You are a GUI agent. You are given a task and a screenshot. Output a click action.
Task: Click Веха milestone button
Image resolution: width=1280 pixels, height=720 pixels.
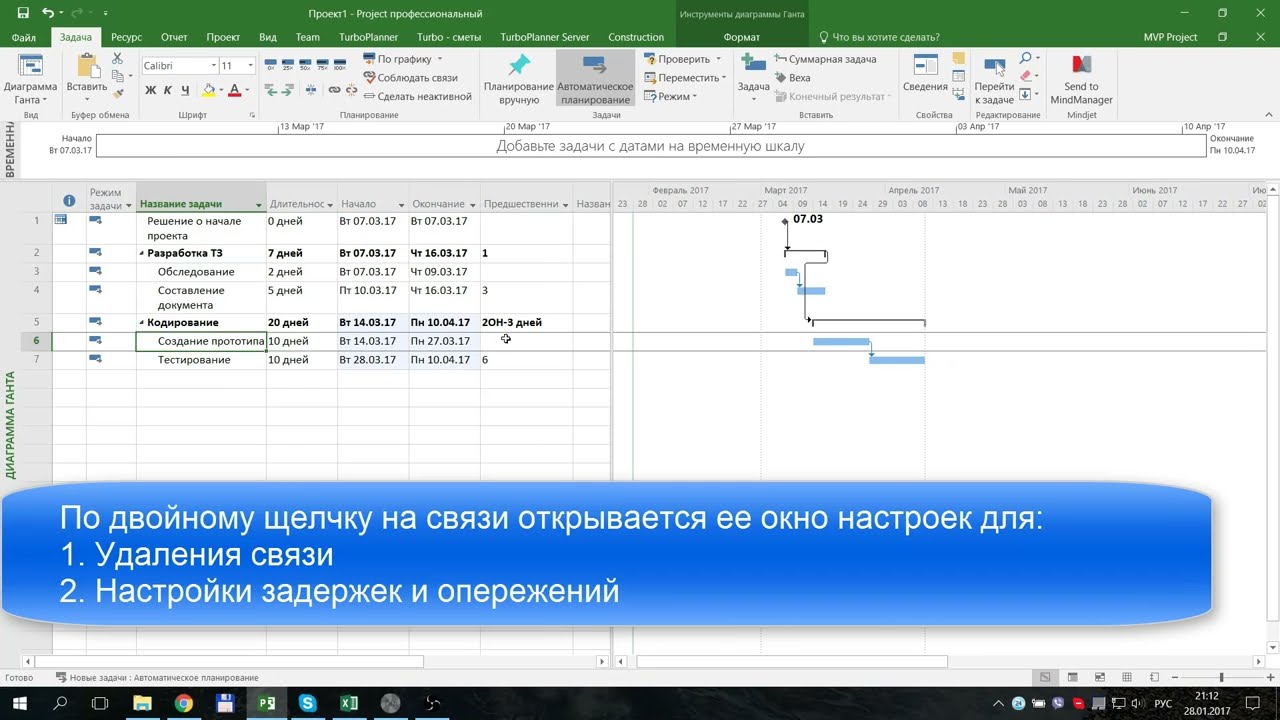[792, 78]
